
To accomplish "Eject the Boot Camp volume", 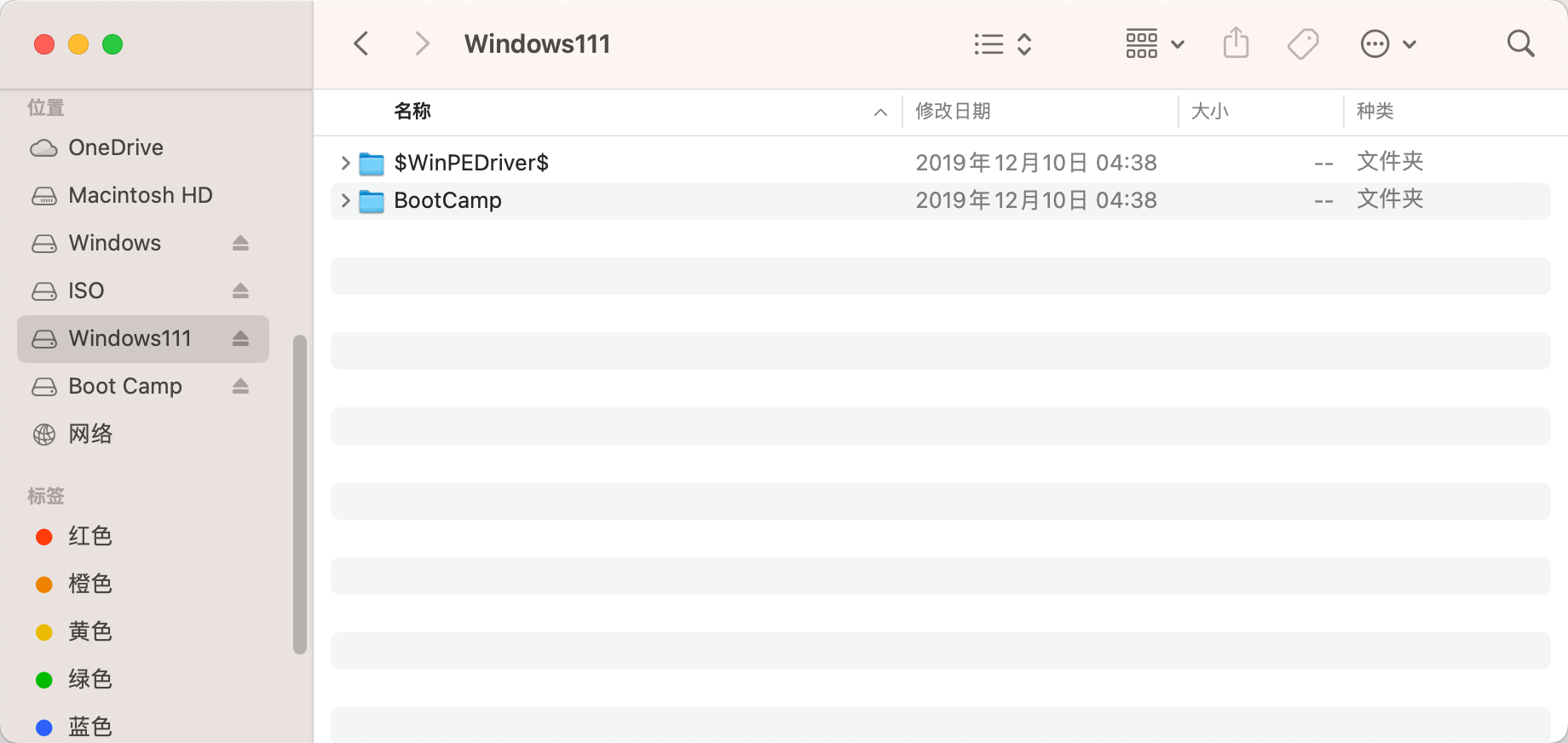I will pos(241,387).
